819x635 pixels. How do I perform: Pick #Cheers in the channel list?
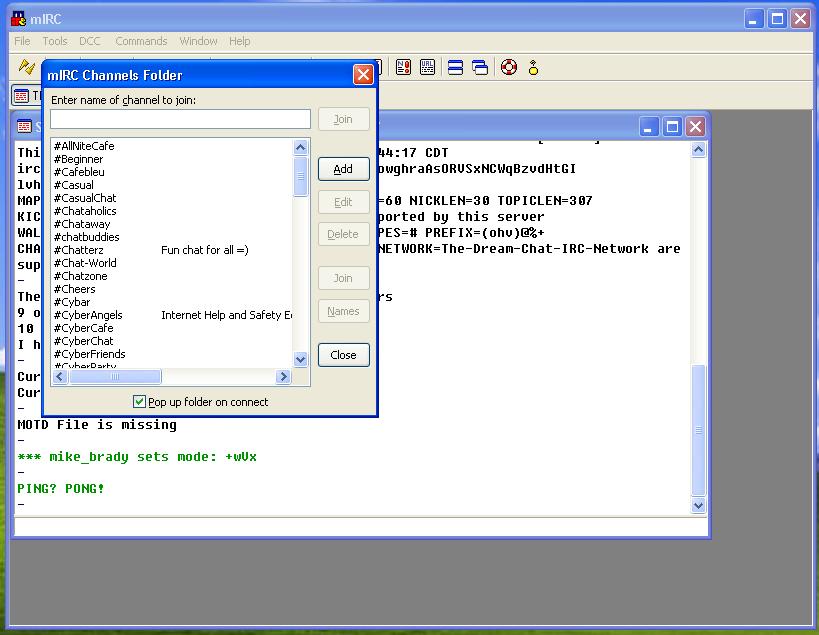75,289
